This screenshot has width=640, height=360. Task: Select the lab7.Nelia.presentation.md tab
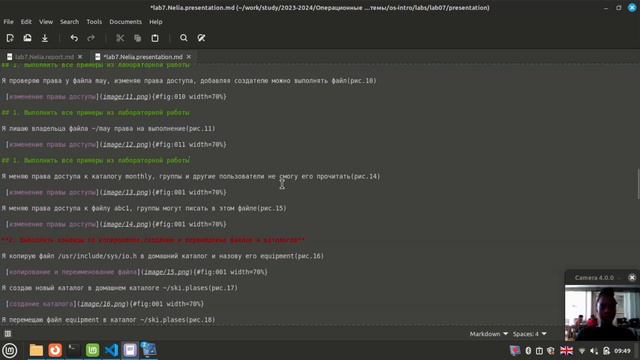point(142,57)
